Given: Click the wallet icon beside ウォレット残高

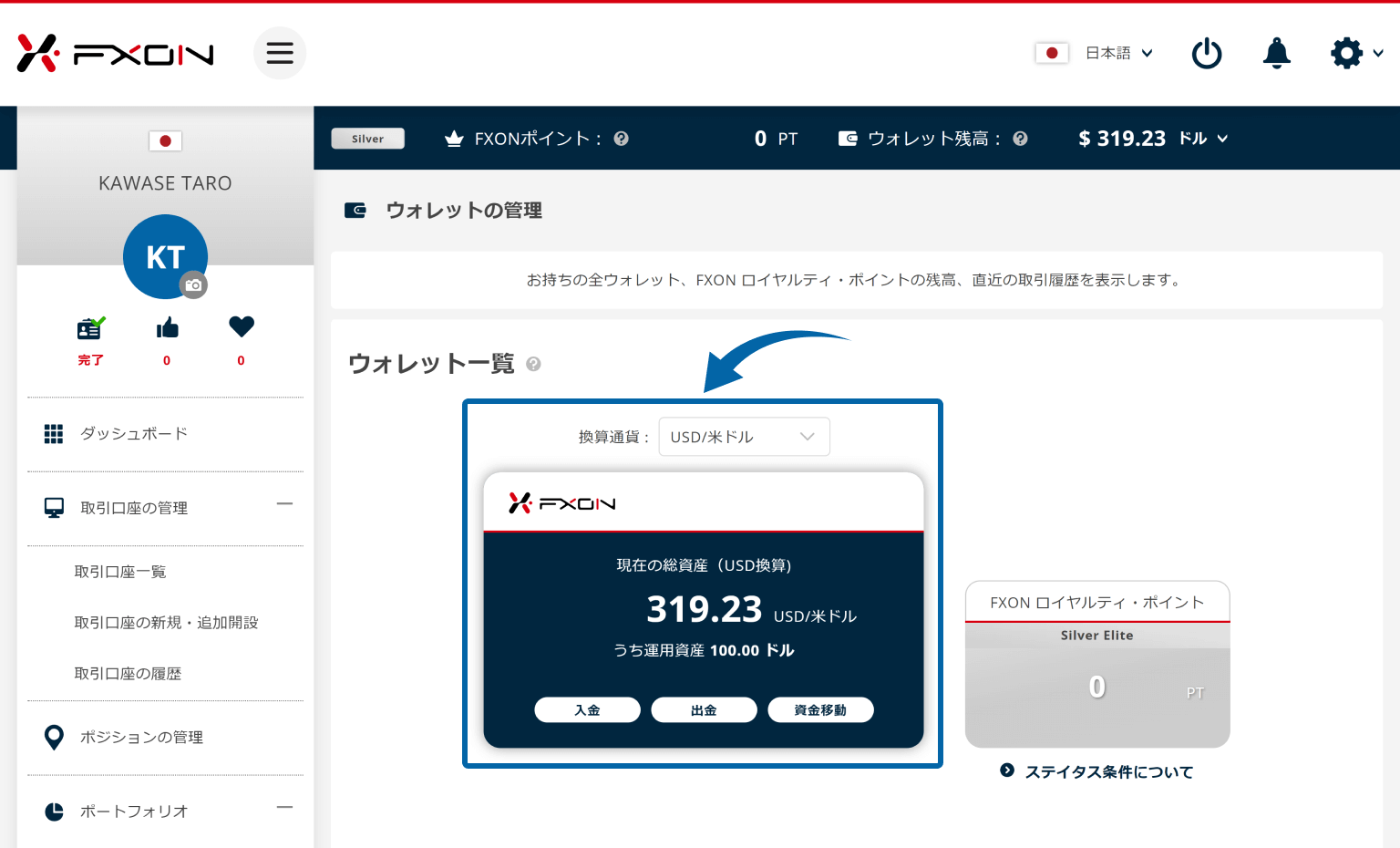Looking at the screenshot, I should click(848, 139).
